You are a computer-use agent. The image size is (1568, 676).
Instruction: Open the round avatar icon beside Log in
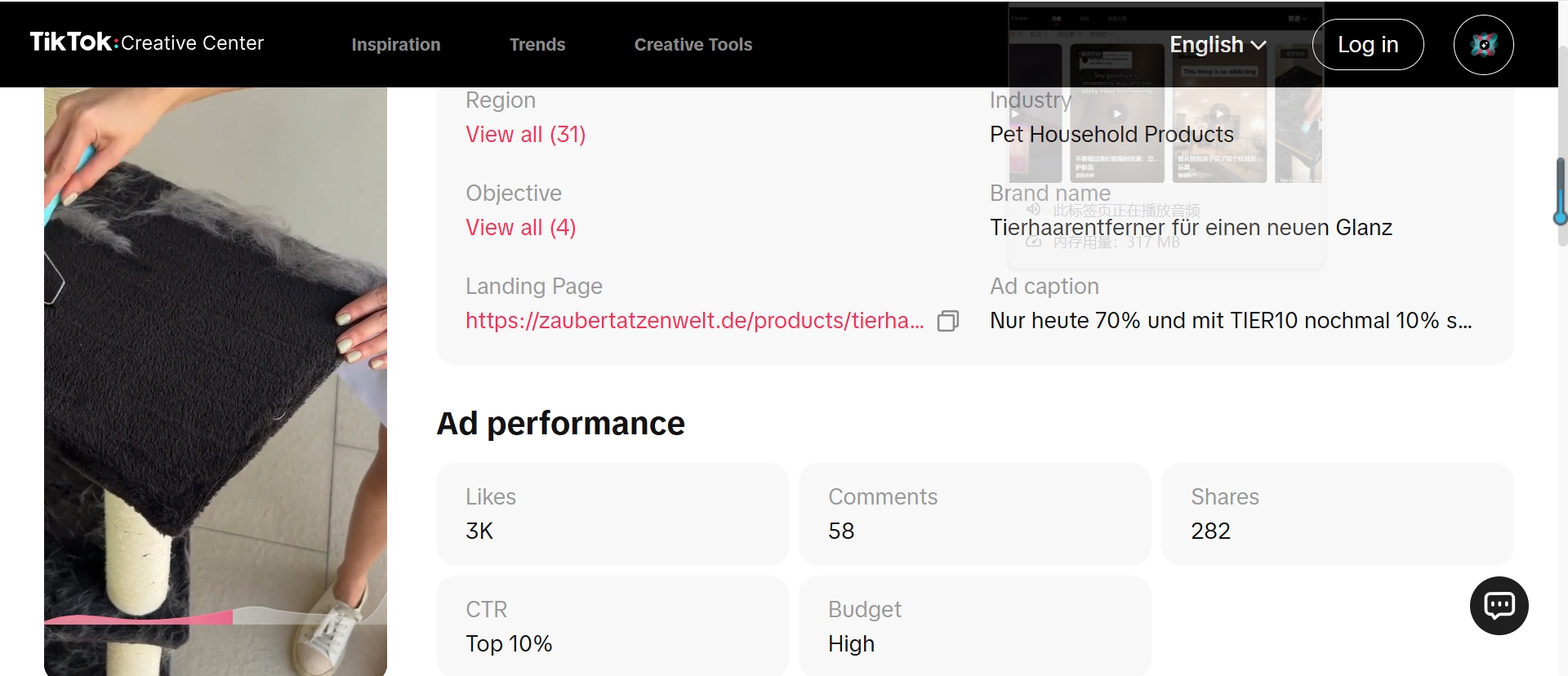1483,45
